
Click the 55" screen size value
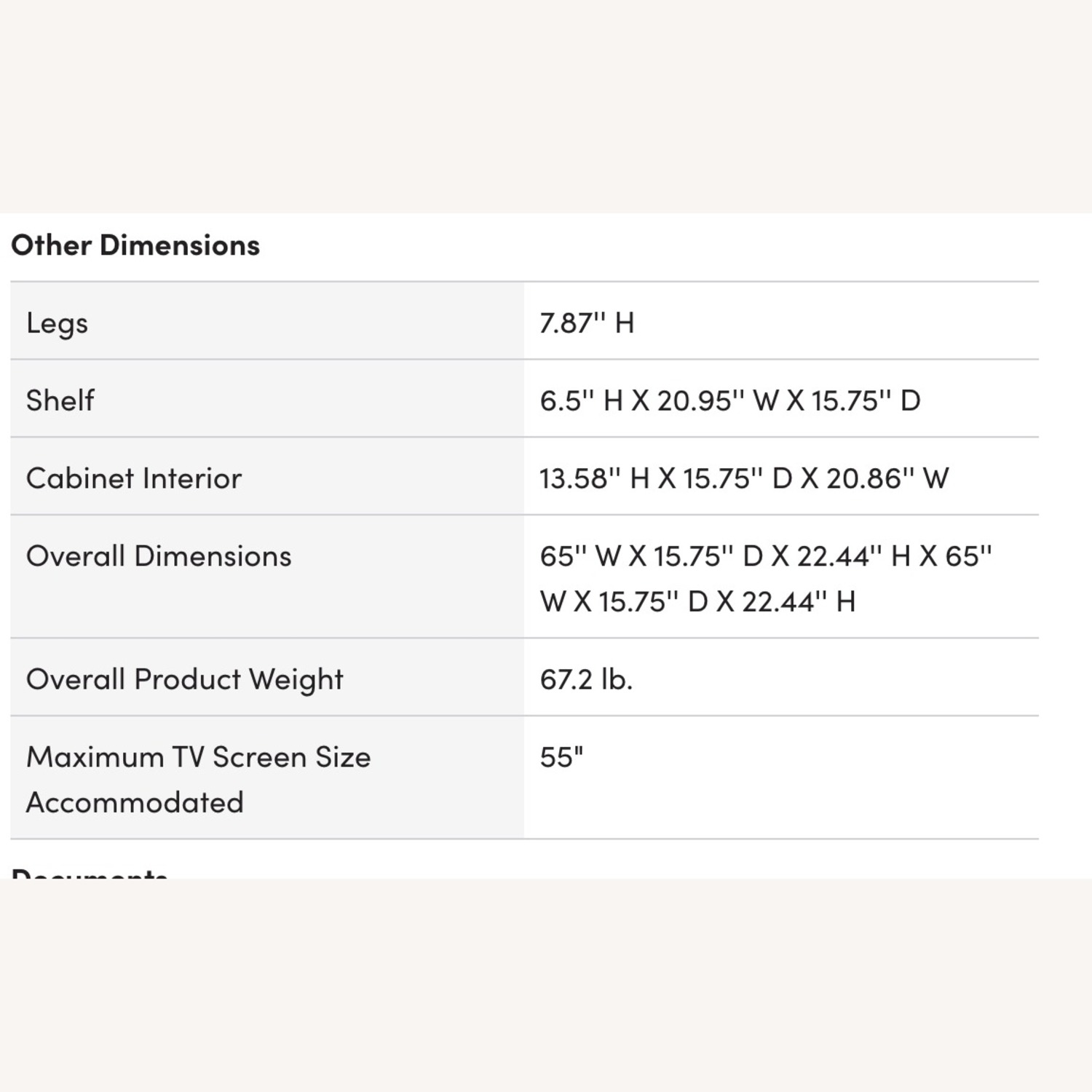[x=561, y=757]
